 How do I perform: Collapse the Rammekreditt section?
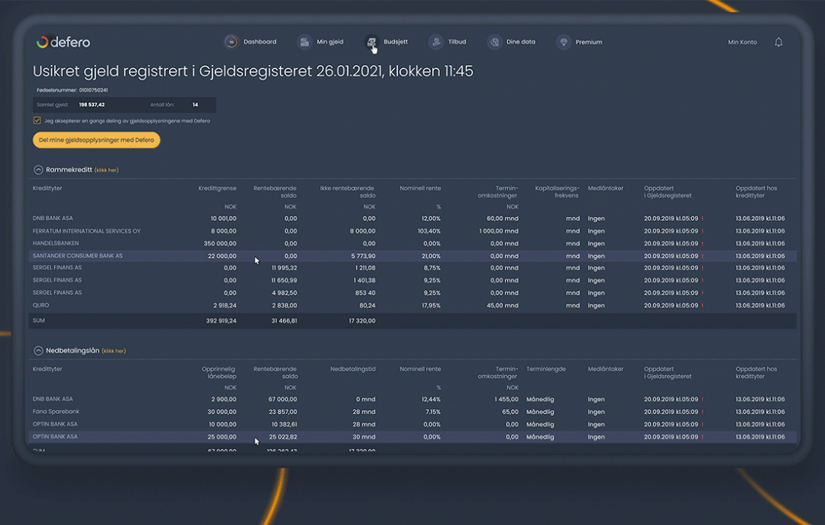point(38,170)
